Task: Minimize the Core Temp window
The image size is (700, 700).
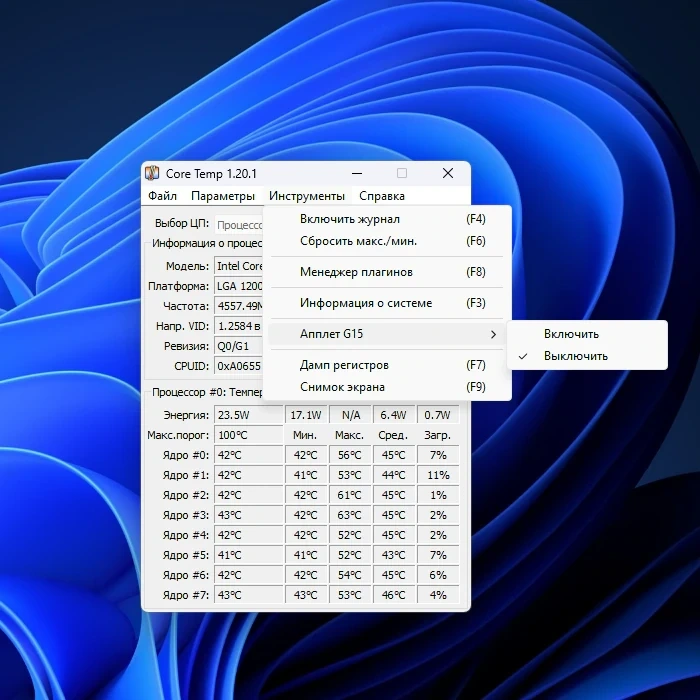Action: click(357, 173)
